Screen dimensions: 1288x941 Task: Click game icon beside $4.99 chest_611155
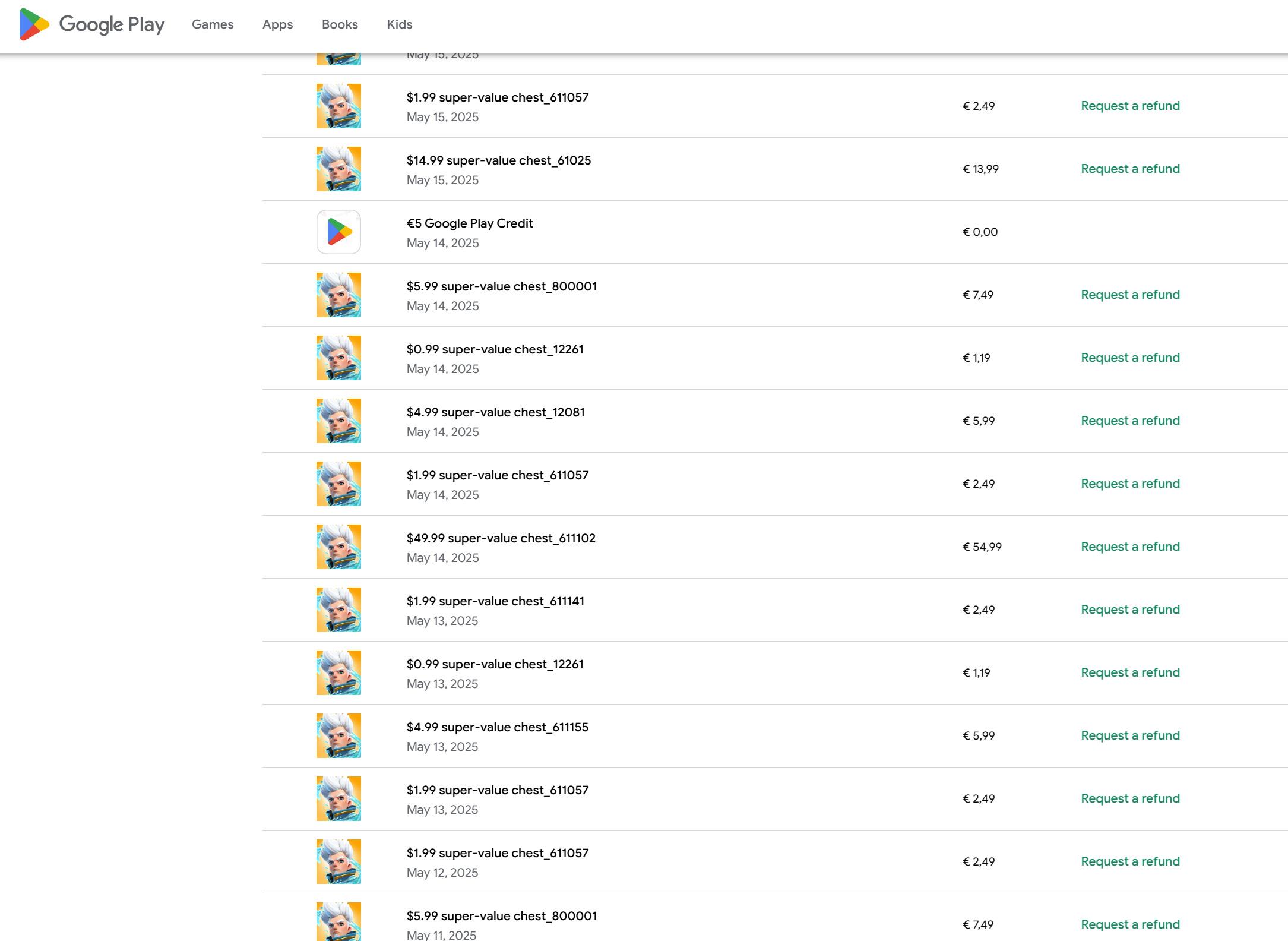pos(338,735)
